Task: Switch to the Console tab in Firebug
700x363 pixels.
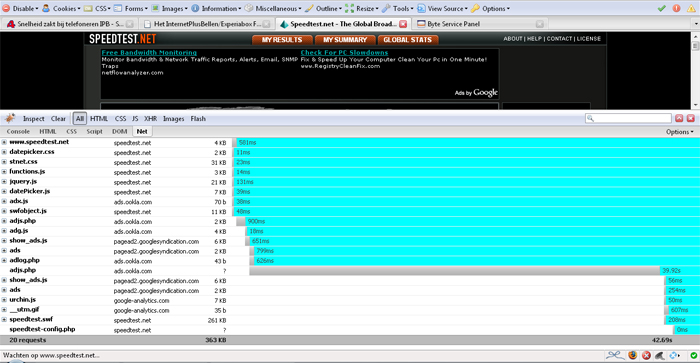Action: click(18, 131)
